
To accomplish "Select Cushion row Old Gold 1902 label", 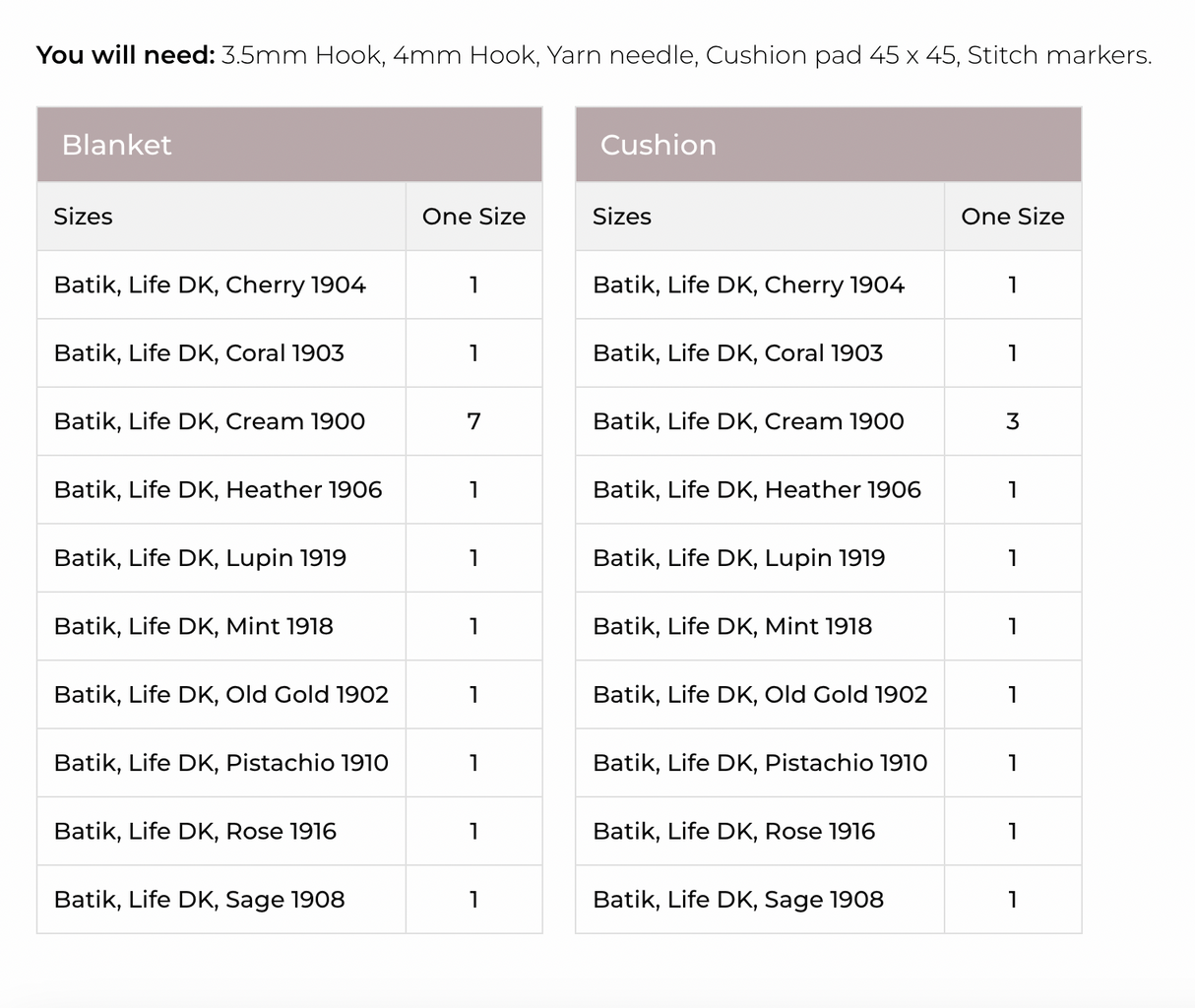I will (760, 695).
